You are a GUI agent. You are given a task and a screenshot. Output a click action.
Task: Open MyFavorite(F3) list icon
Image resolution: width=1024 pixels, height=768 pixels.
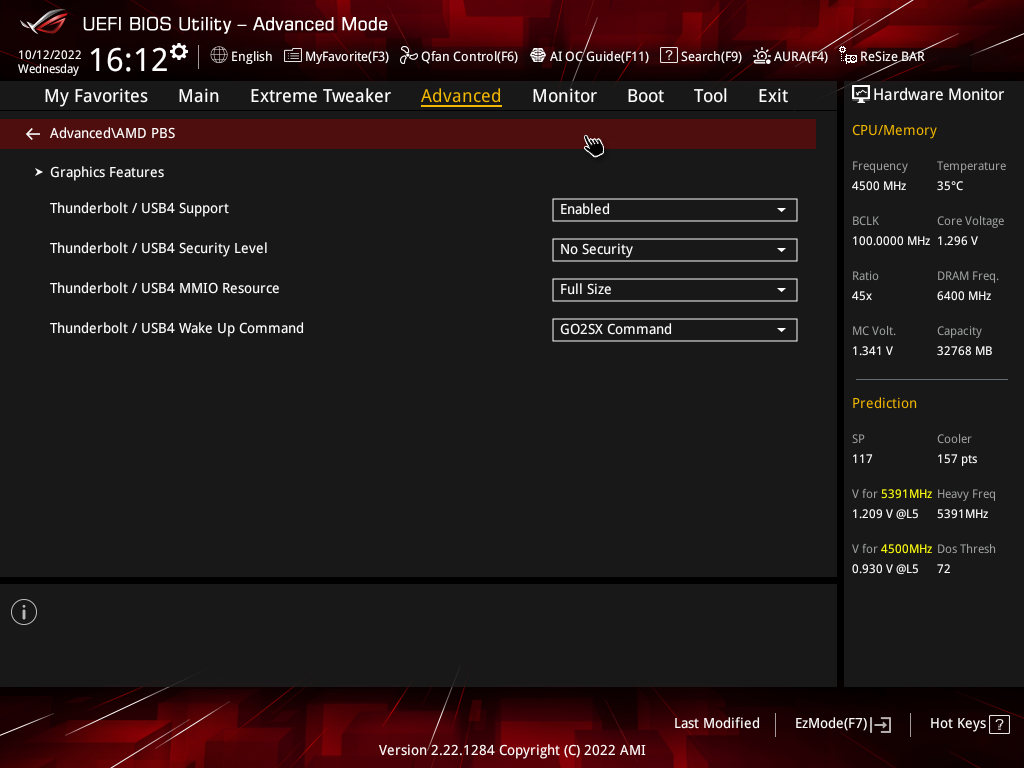point(293,56)
